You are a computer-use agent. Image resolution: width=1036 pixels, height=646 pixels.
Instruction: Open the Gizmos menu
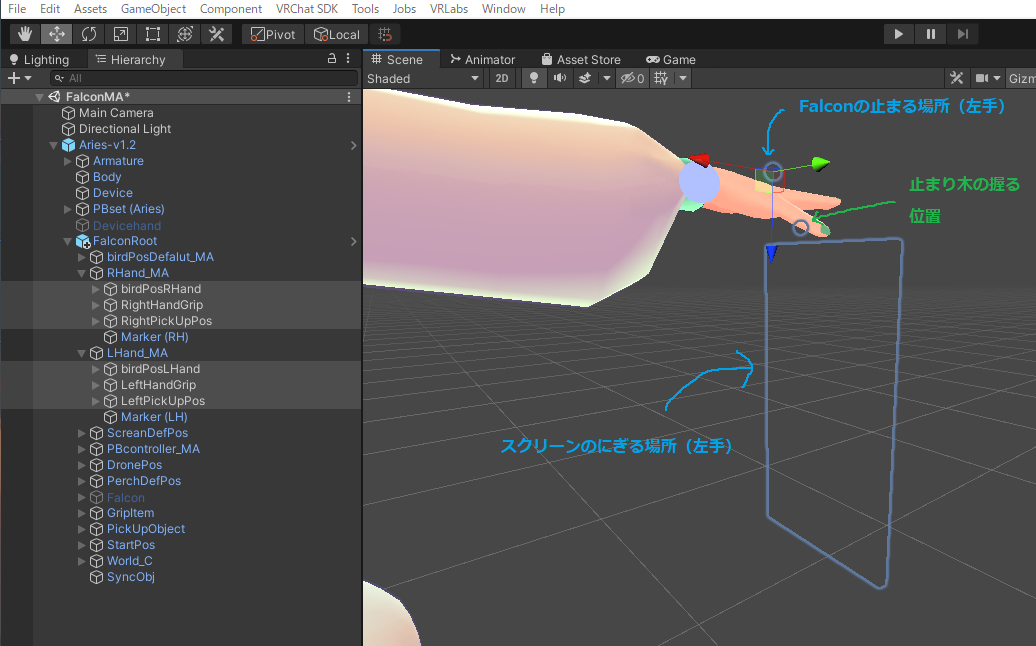1021,78
